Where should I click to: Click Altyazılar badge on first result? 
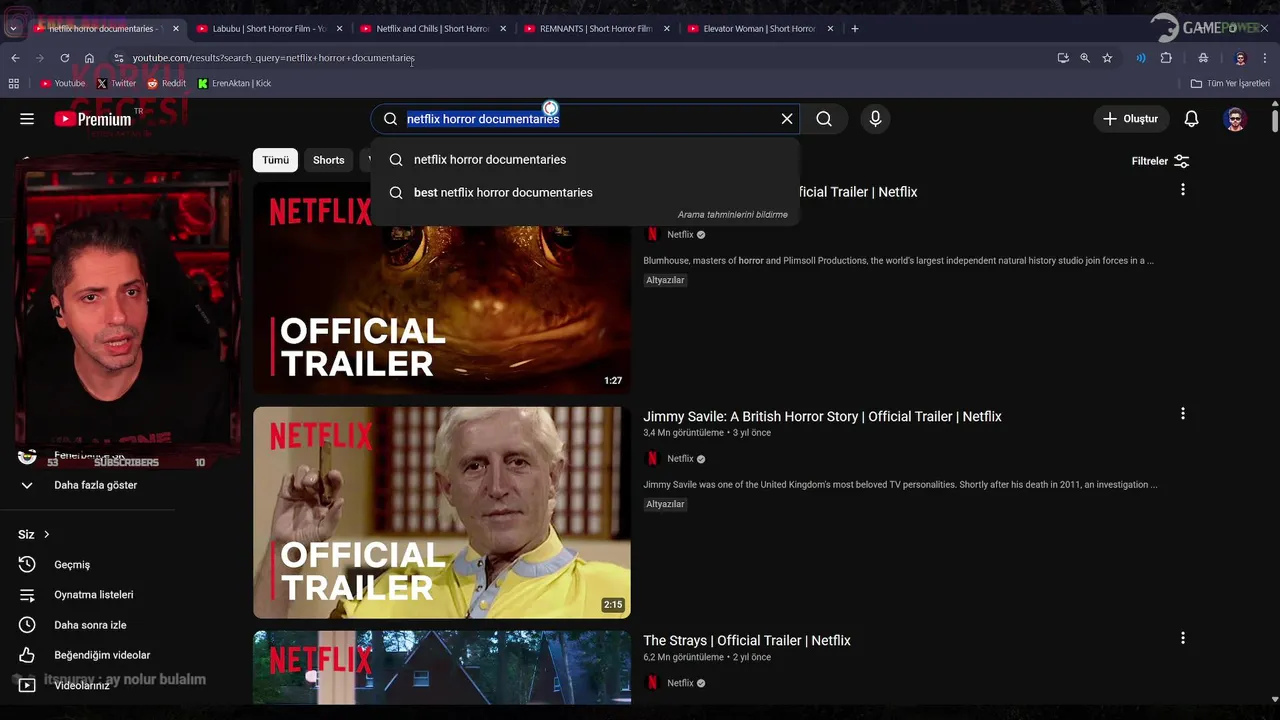[665, 280]
